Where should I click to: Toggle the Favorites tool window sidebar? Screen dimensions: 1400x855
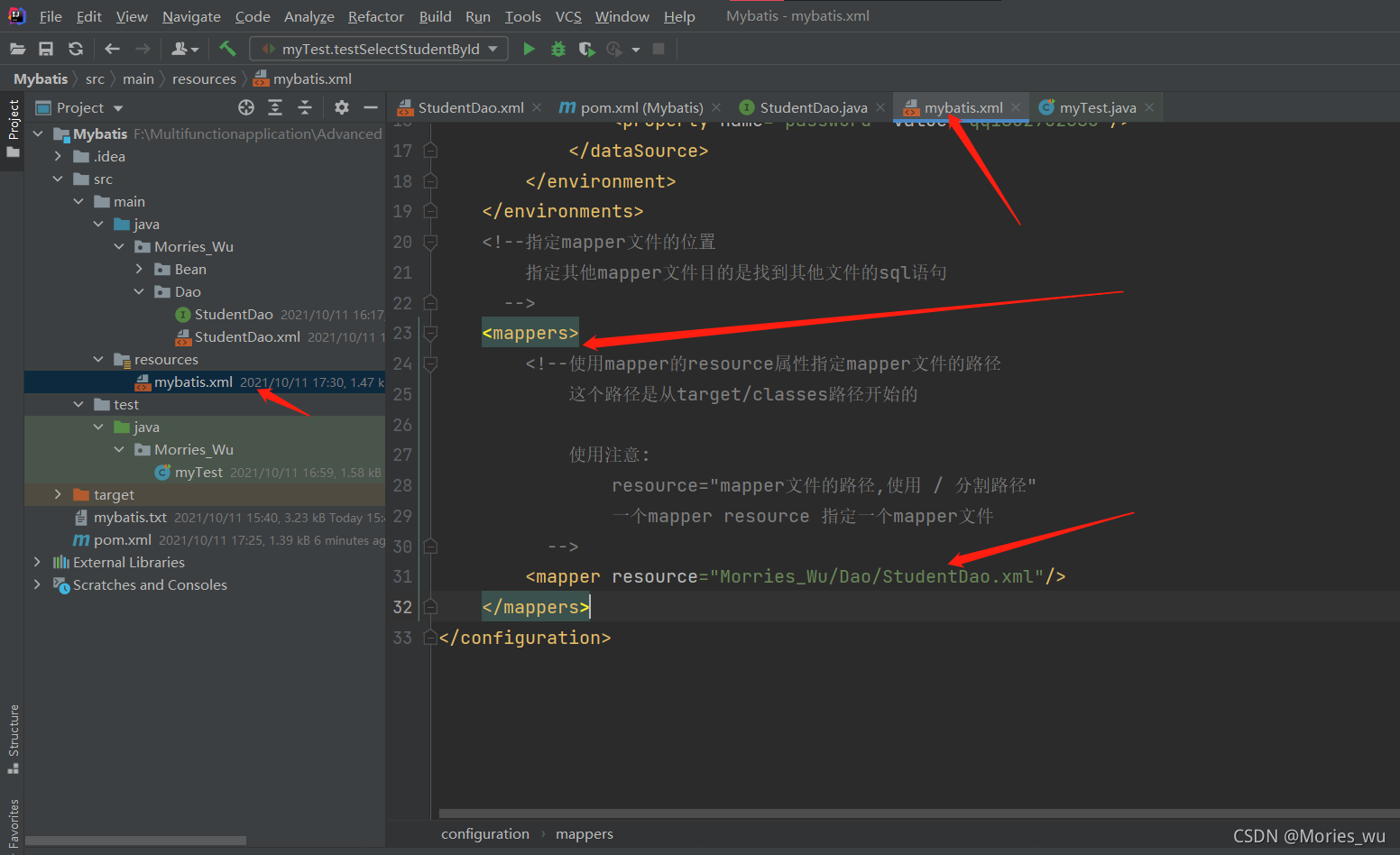click(13, 821)
